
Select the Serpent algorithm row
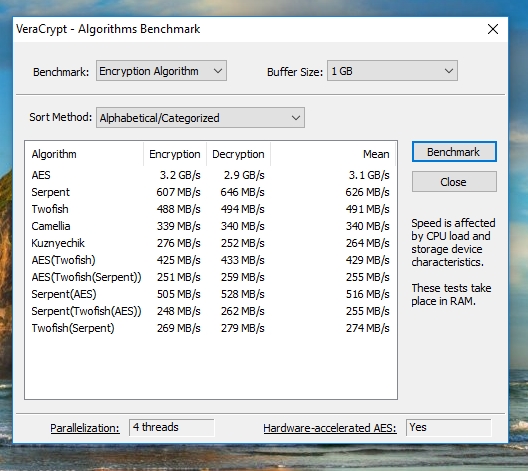tap(210, 192)
